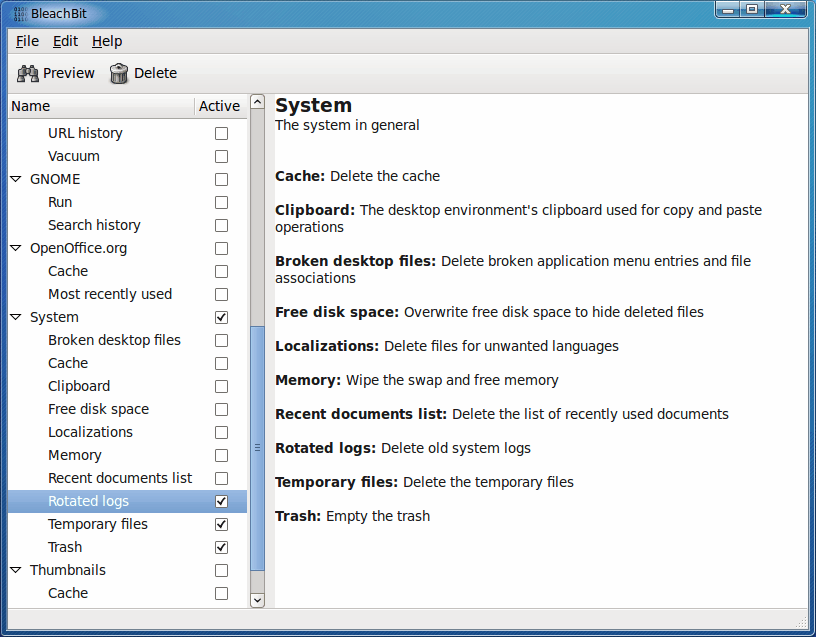This screenshot has width=816, height=637.
Task: Enable the Vacuum checkbox
Action: click(x=221, y=156)
